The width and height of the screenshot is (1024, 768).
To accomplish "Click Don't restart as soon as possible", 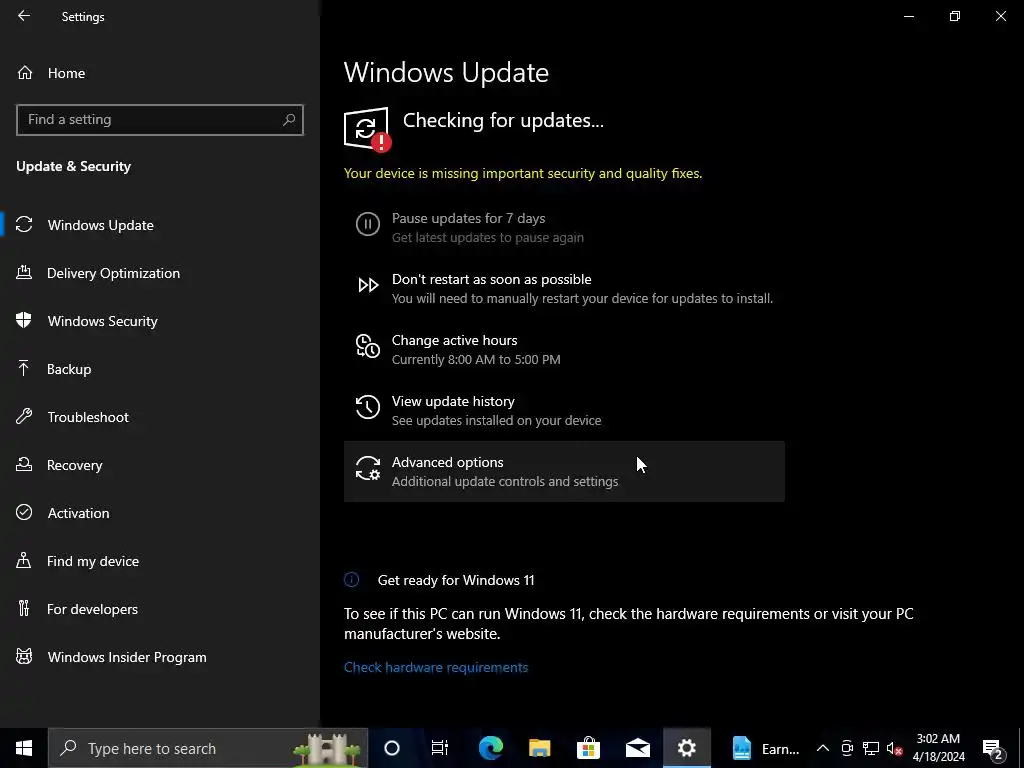I will [x=564, y=288].
